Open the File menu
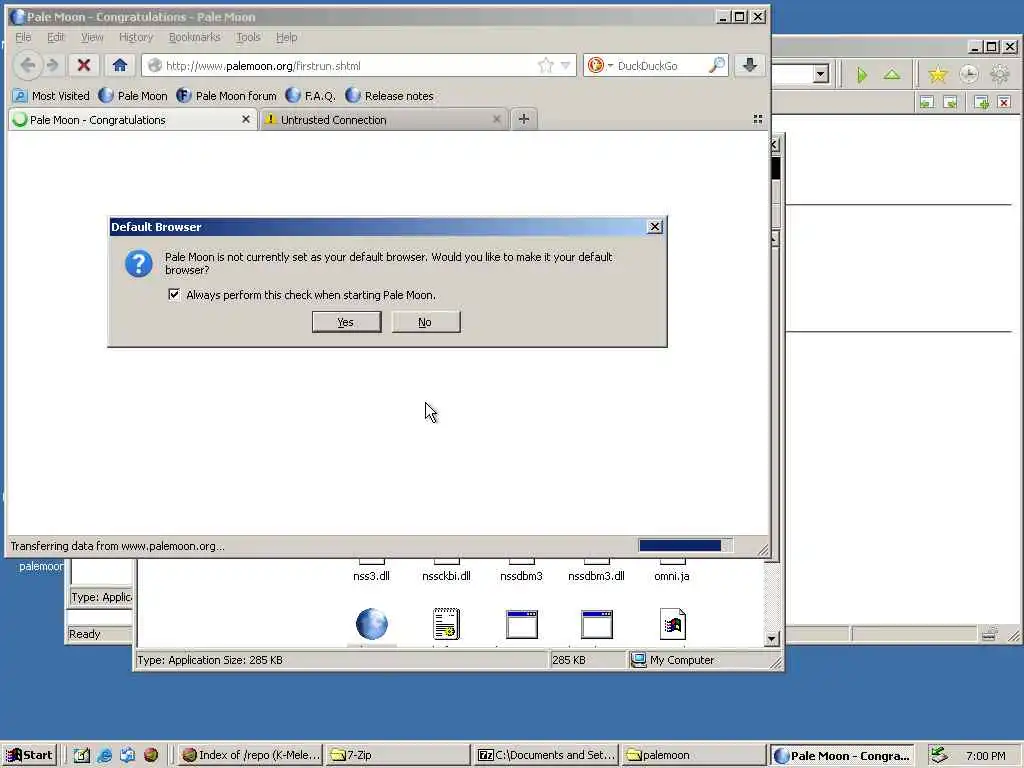The height and width of the screenshot is (768, 1024). (23, 37)
